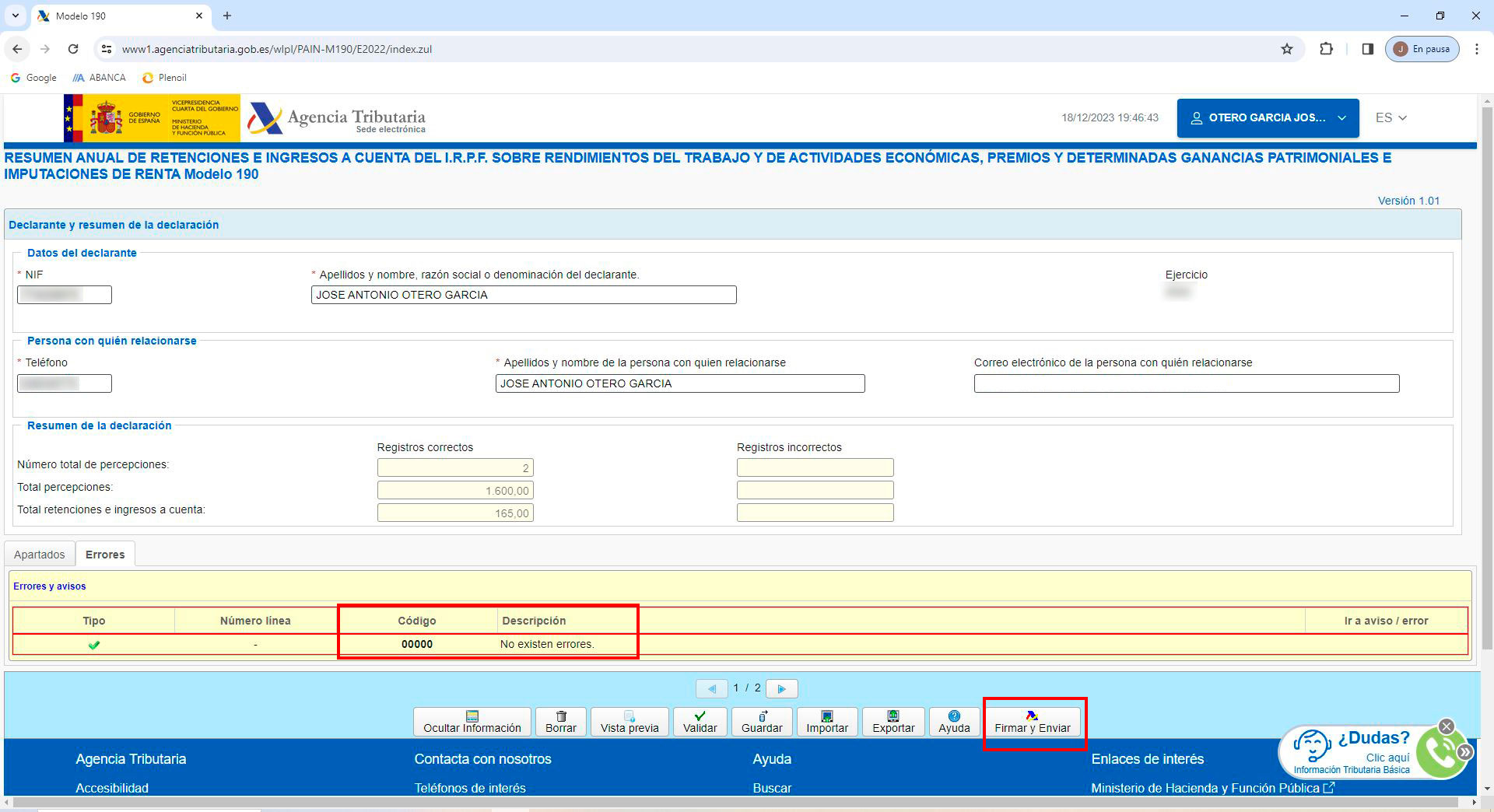Image resolution: width=1494 pixels, height=812 pixels.
Task: Click the contact person name field
Action: pyautogui.click(x=680, y=383)
